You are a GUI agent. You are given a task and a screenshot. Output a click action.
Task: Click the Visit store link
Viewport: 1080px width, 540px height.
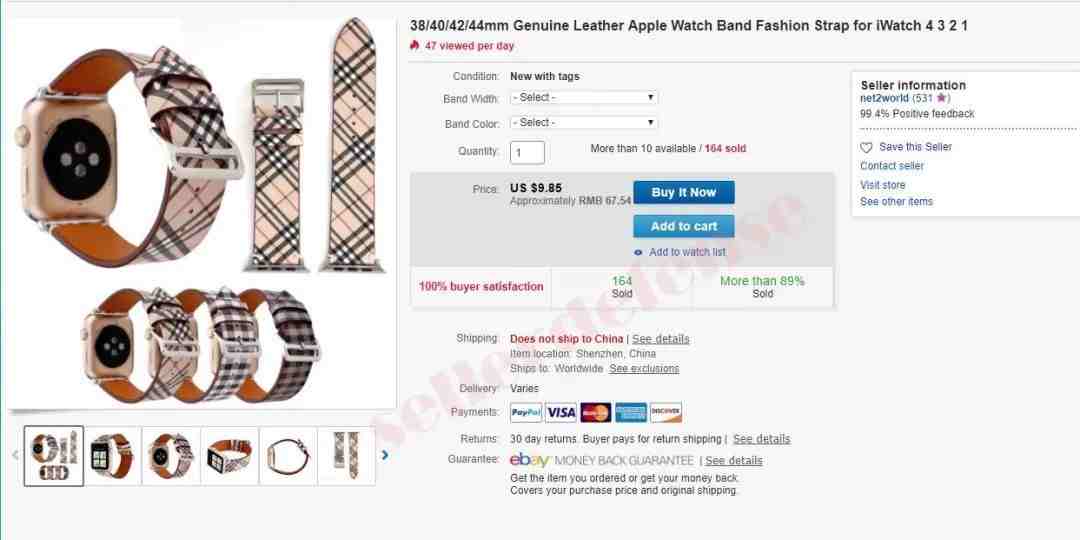[883, 185]
